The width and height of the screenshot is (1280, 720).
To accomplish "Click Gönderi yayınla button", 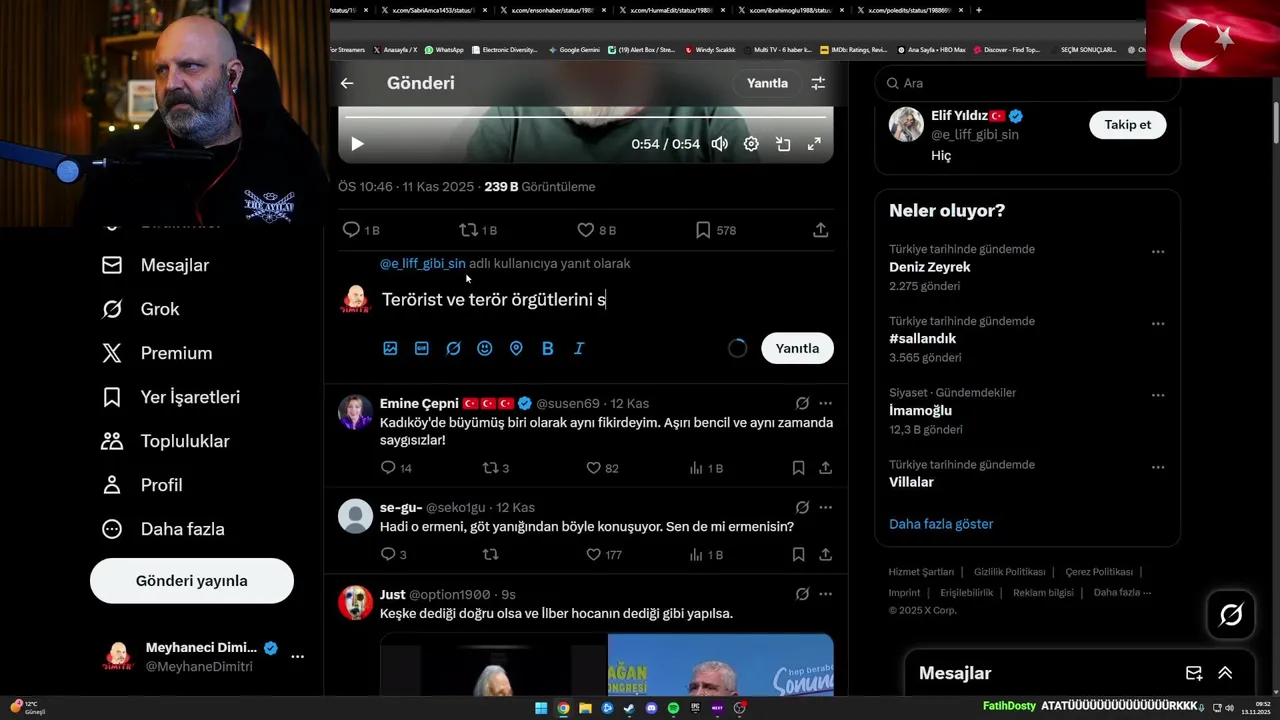I will (x=192, y=581).
